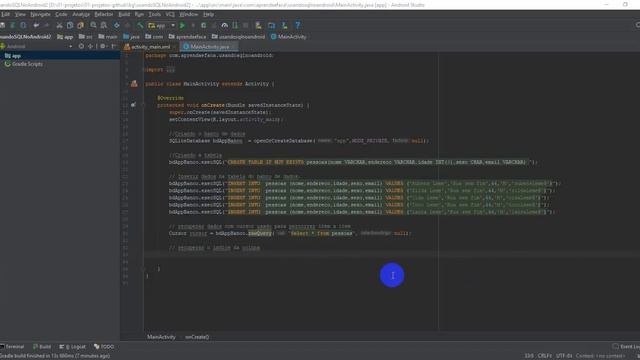Click the blue navigate diamond toolbar icon
This screenshot has height=360, width=640.
click(117, 25)
